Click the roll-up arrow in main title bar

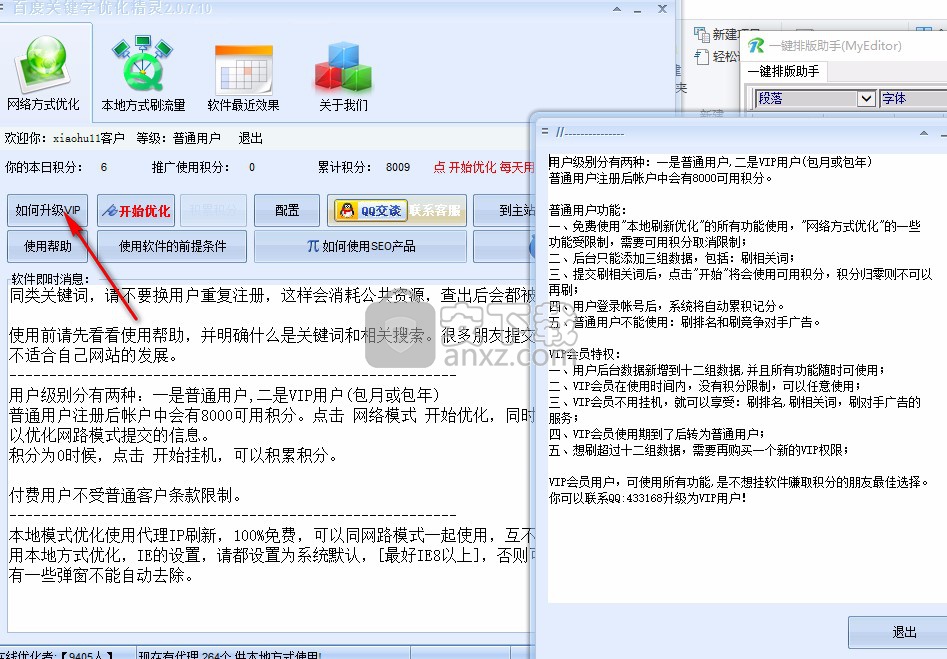617,9
